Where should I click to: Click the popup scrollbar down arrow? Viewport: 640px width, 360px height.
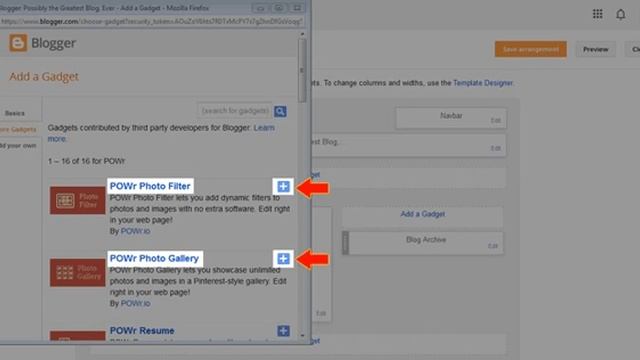click(x=302, y=336)
